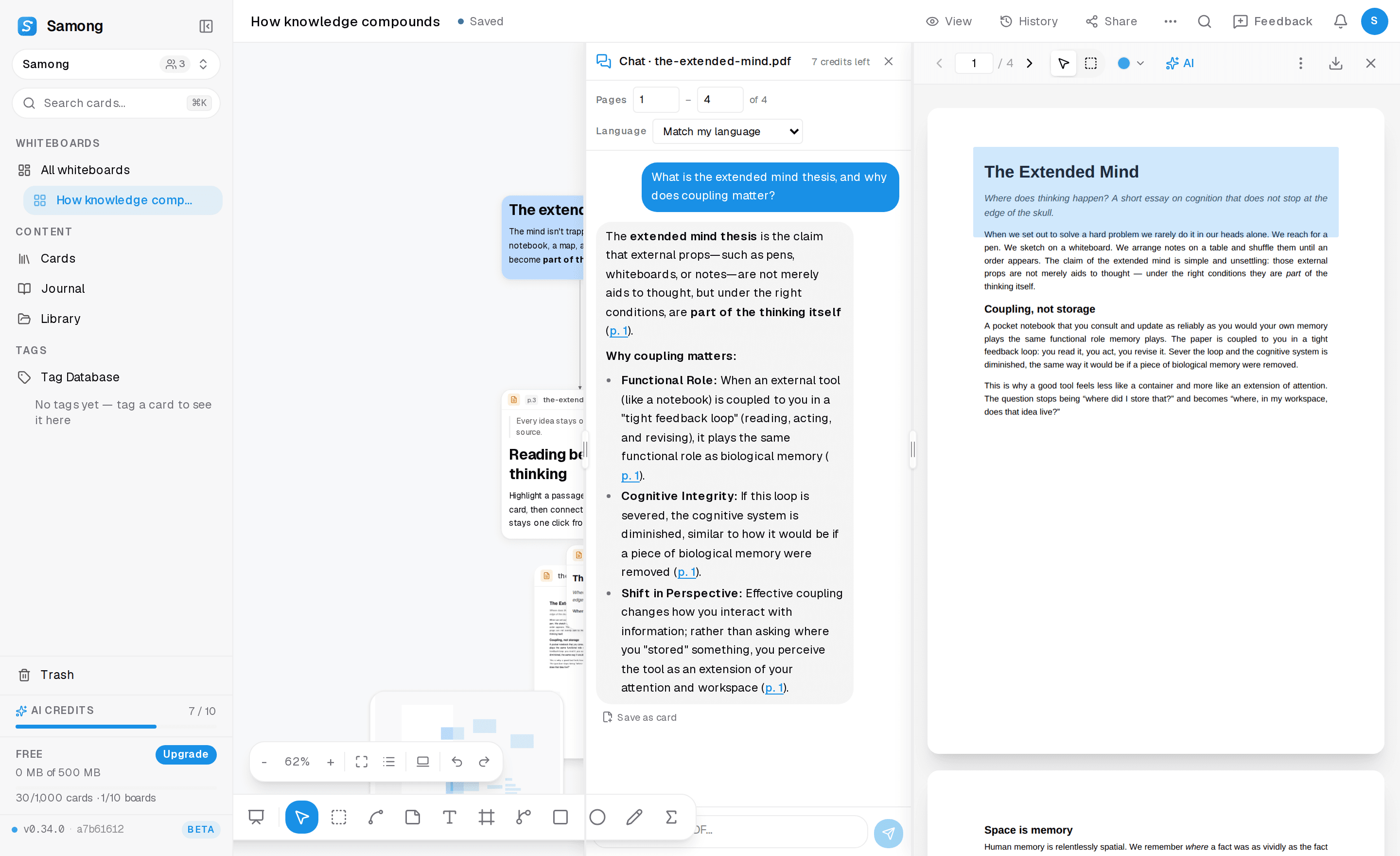
Task: Download the PDF file
Action: pyautogui.click(x=1336, y=63)
